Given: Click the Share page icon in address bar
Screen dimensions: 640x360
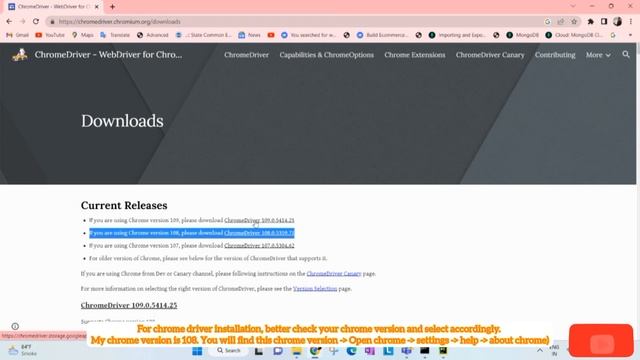Looking at the screenshot, I should click(x=561, y=22).
